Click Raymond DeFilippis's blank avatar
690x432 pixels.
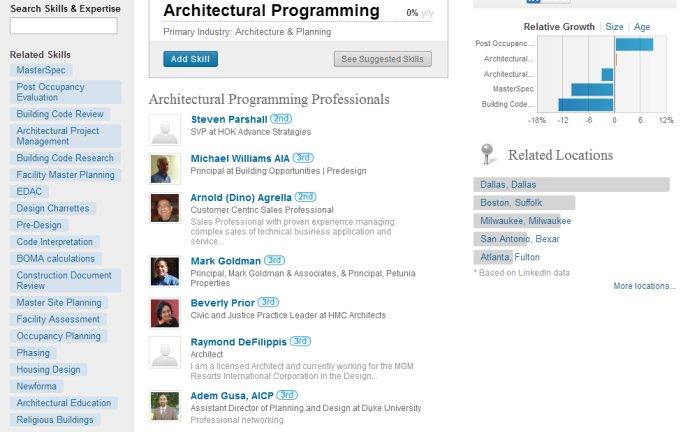click(x=164, y=351)
